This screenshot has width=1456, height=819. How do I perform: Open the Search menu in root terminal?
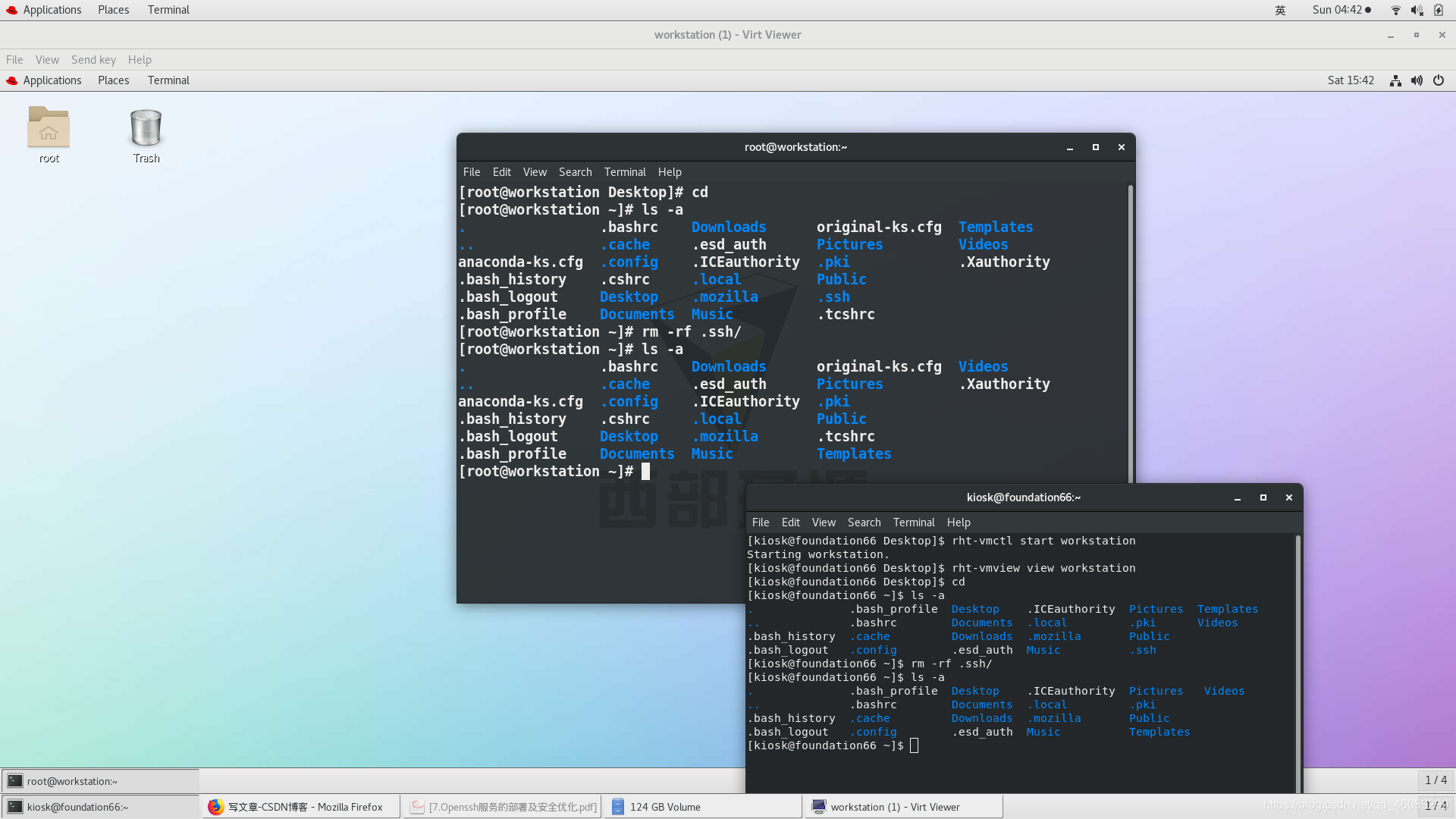[575, 172]
